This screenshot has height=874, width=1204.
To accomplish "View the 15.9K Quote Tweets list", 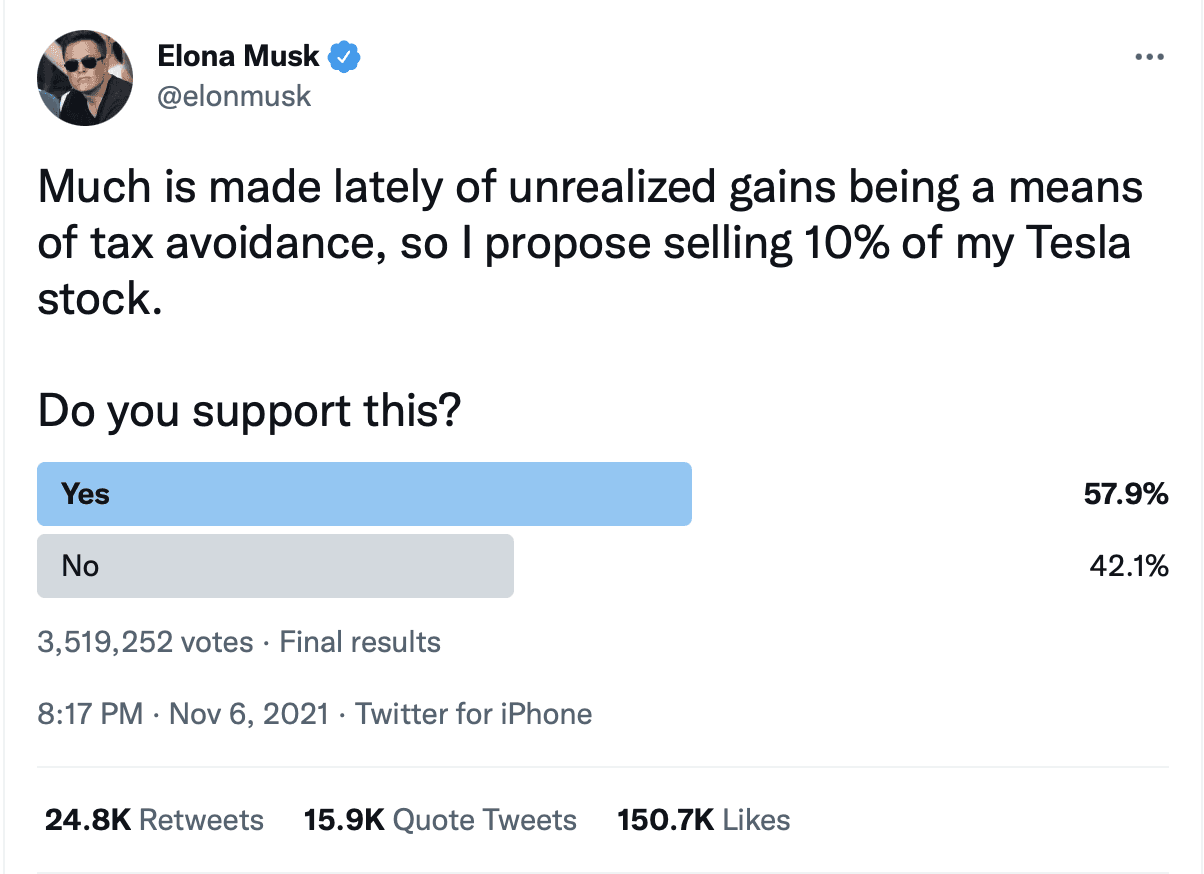I will [440, 821].
